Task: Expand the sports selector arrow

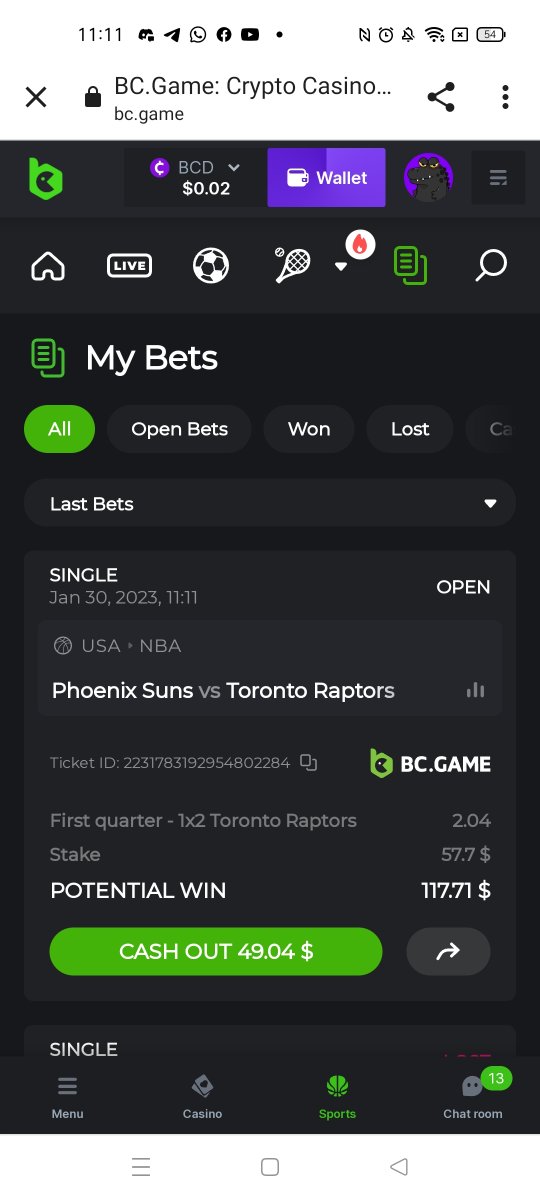Action: point(340,266)
